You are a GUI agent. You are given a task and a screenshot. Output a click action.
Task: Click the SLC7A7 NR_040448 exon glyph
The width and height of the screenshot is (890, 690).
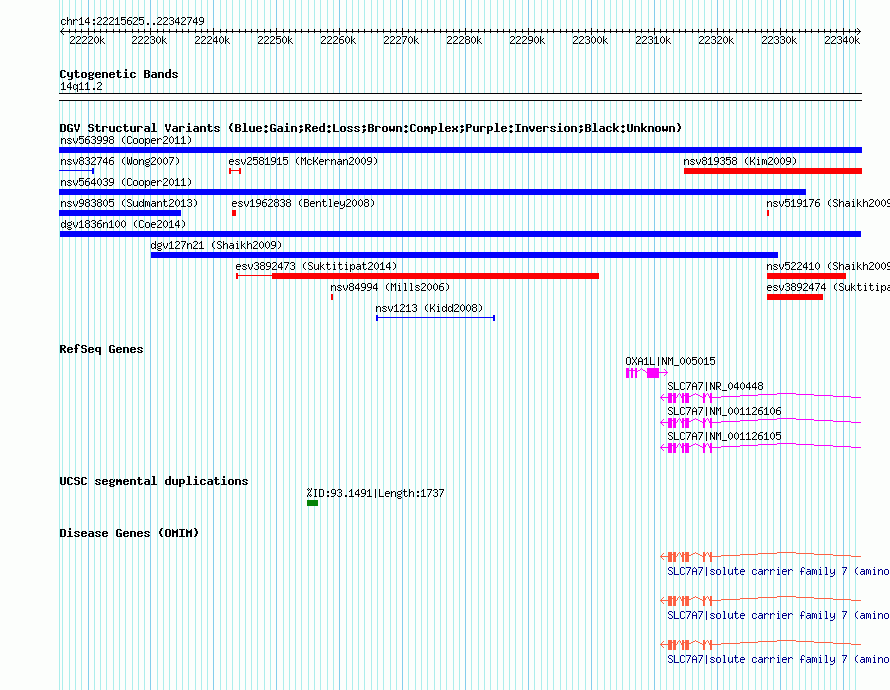(761, 397)
